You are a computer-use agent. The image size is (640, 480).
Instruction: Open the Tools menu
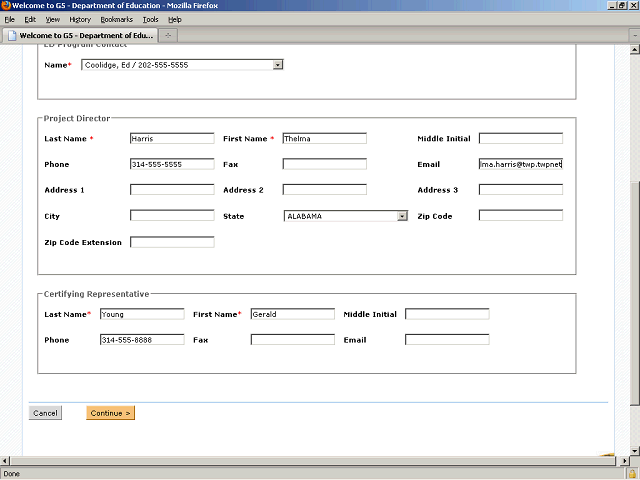[x=150, y=20]
